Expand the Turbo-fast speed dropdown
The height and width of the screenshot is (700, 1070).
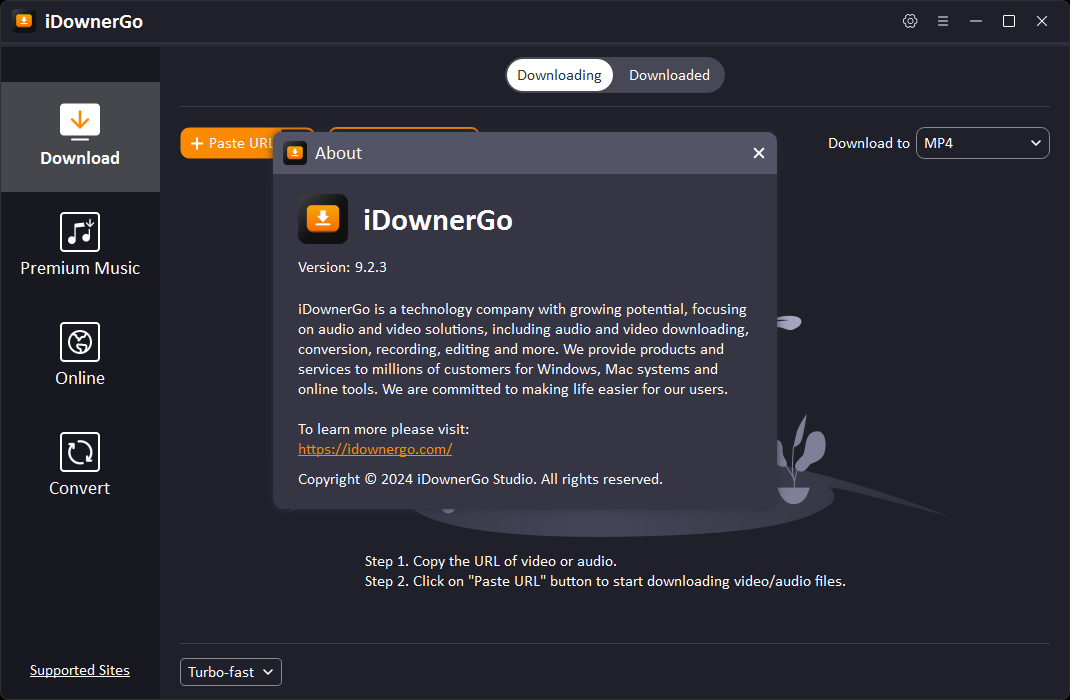[x=231, y=672]
